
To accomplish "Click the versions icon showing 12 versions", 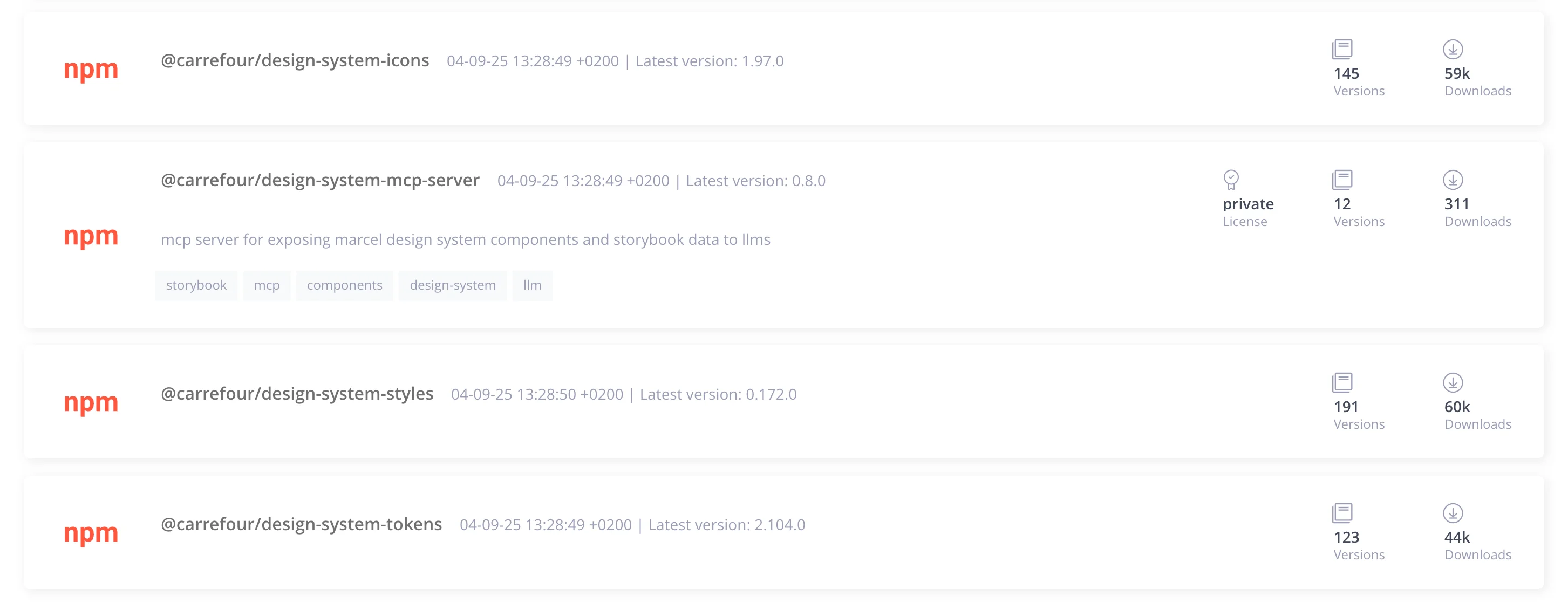I will tap(1341, 180).
